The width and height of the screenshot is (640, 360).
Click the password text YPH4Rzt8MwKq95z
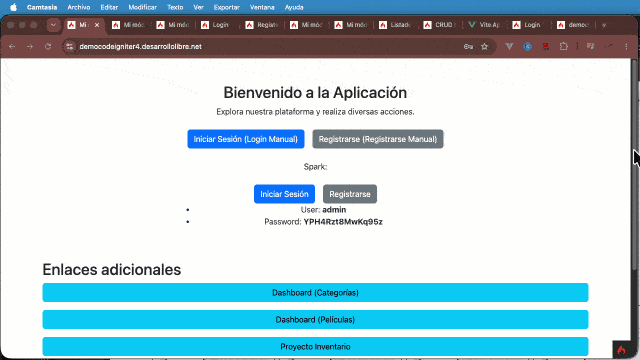click(343, 222)
